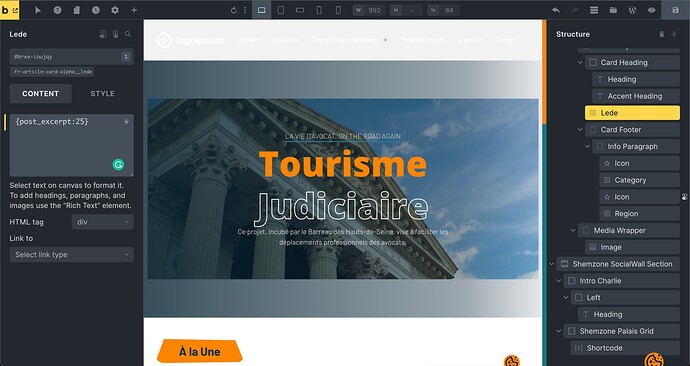The height and width of the screenshot is (366, 690).
Task: Click the text area containing {post_excerpt:25}
Action: tap(72, 146)
